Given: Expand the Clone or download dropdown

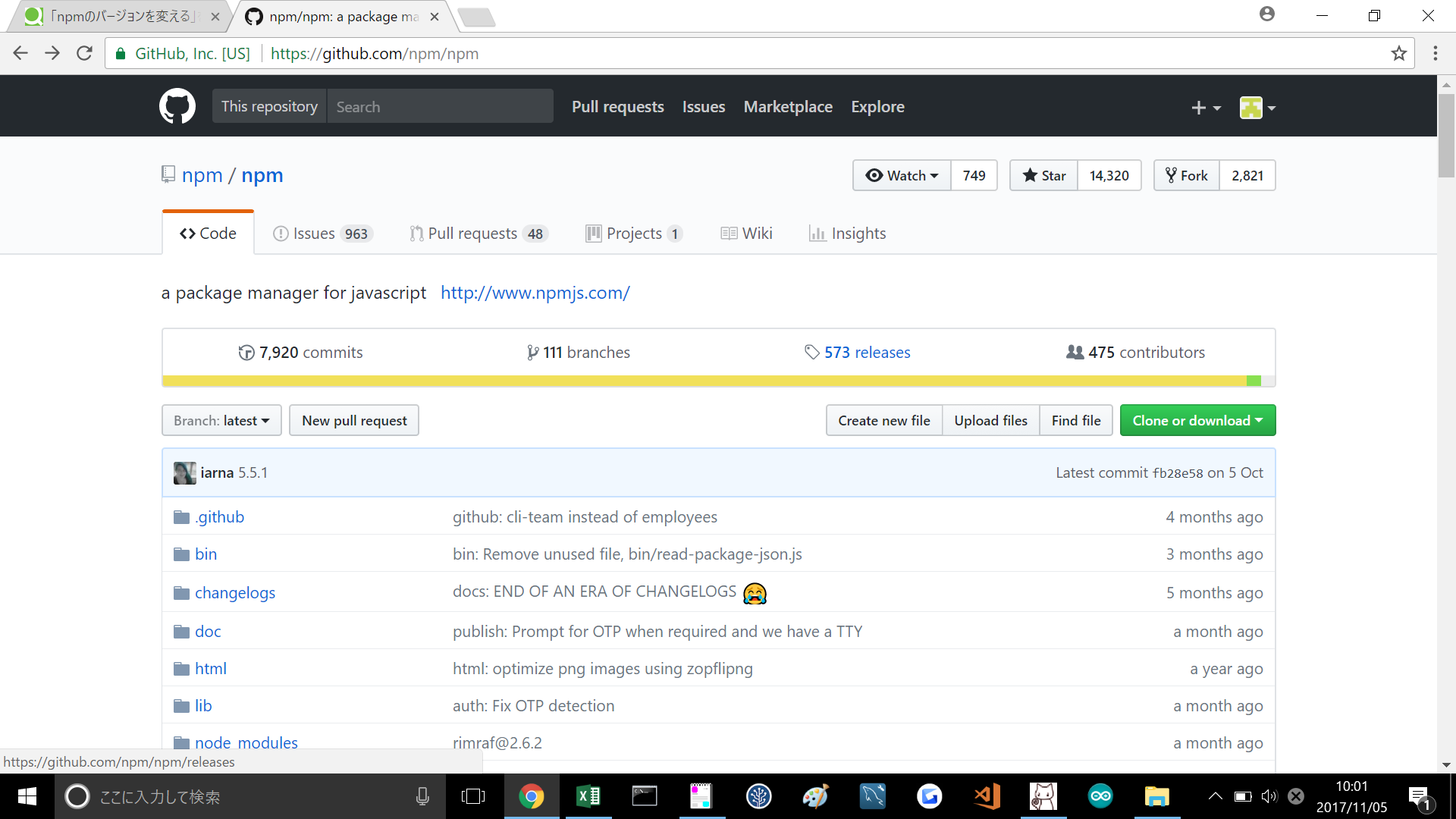Looking at the screenshot, I should pos(1197,420).
